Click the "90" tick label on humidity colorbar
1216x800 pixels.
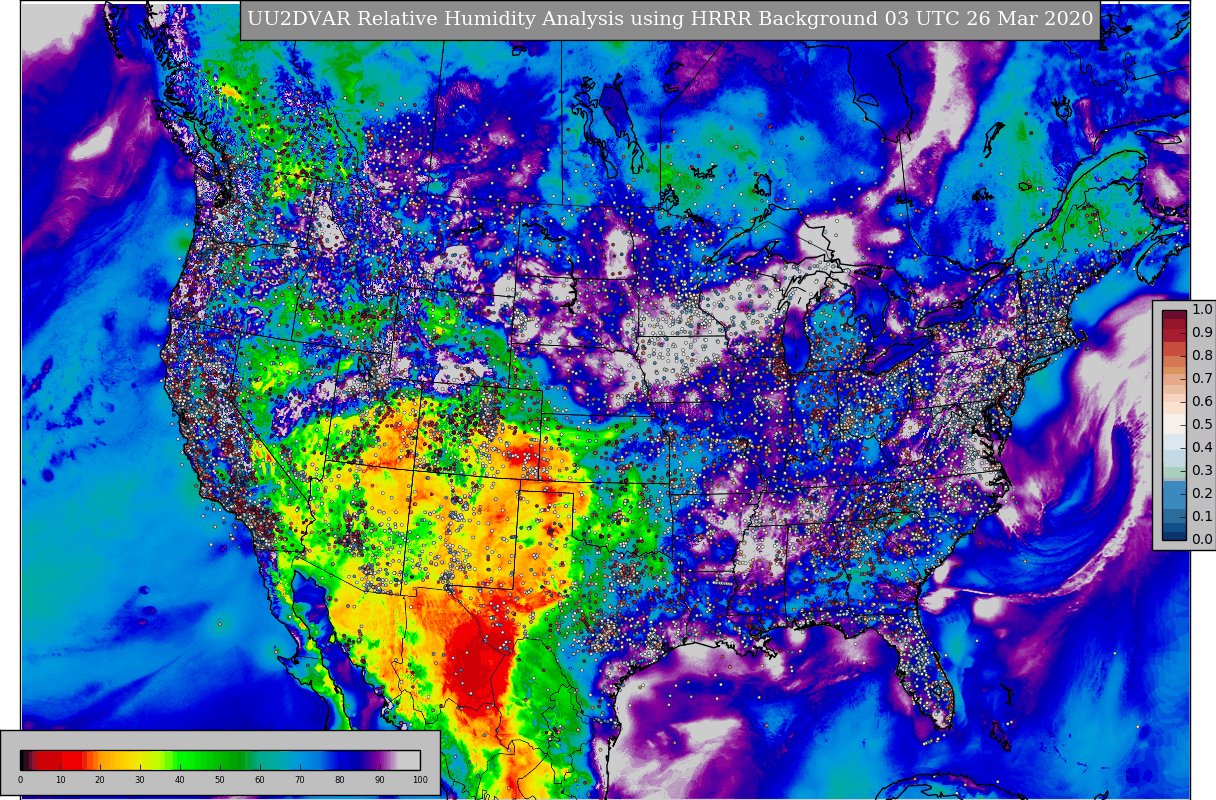[380, 780]
